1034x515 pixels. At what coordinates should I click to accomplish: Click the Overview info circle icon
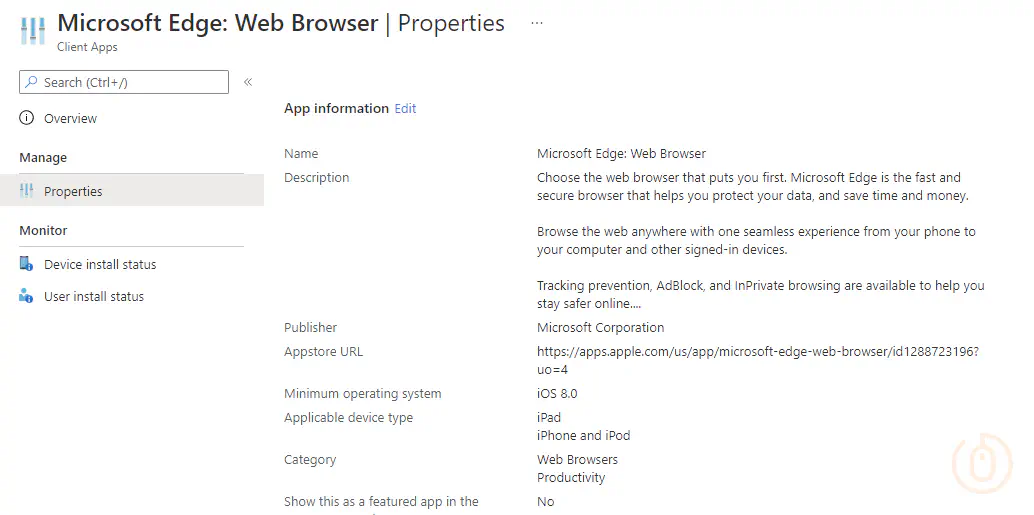[27, 118]
